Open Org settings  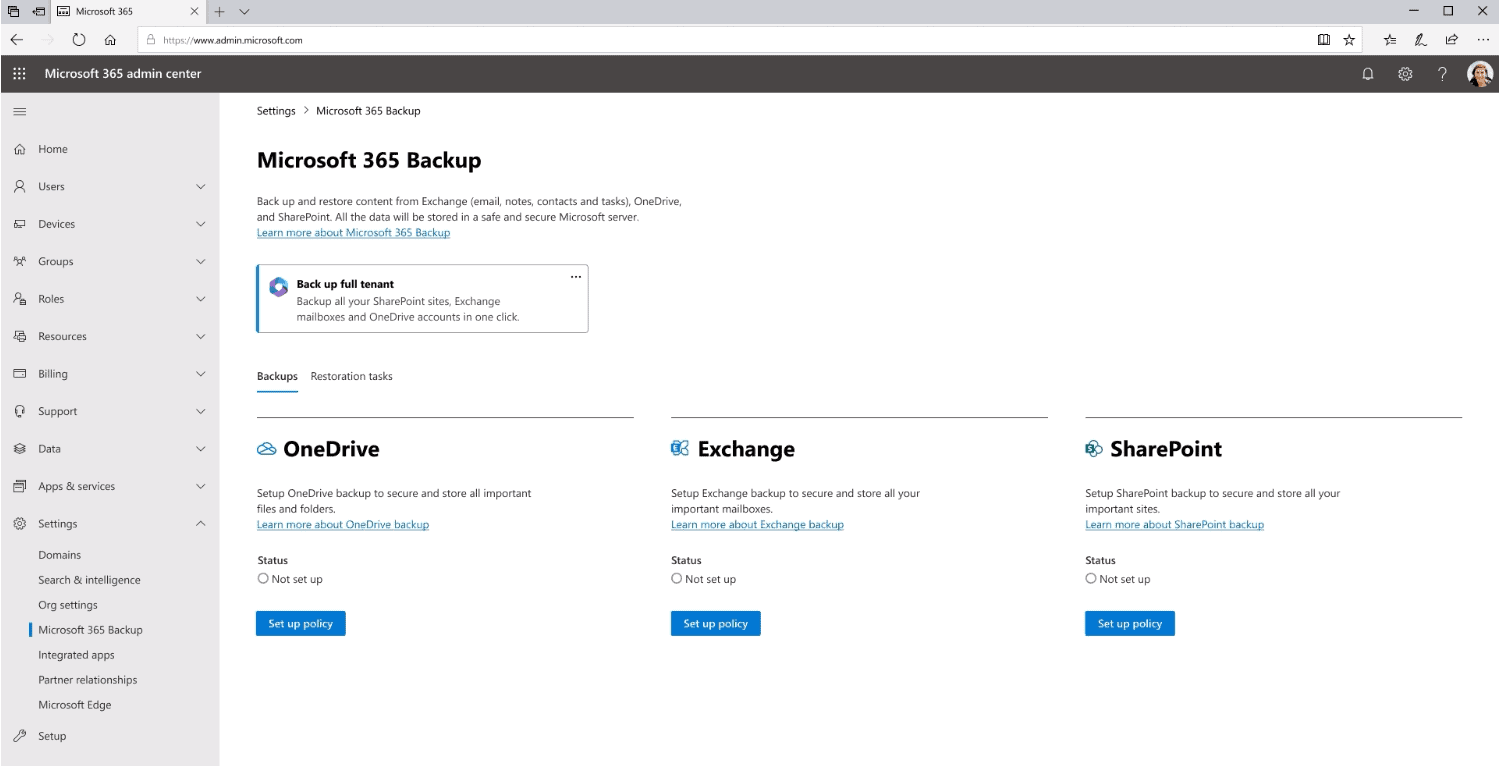coord(68,605)
